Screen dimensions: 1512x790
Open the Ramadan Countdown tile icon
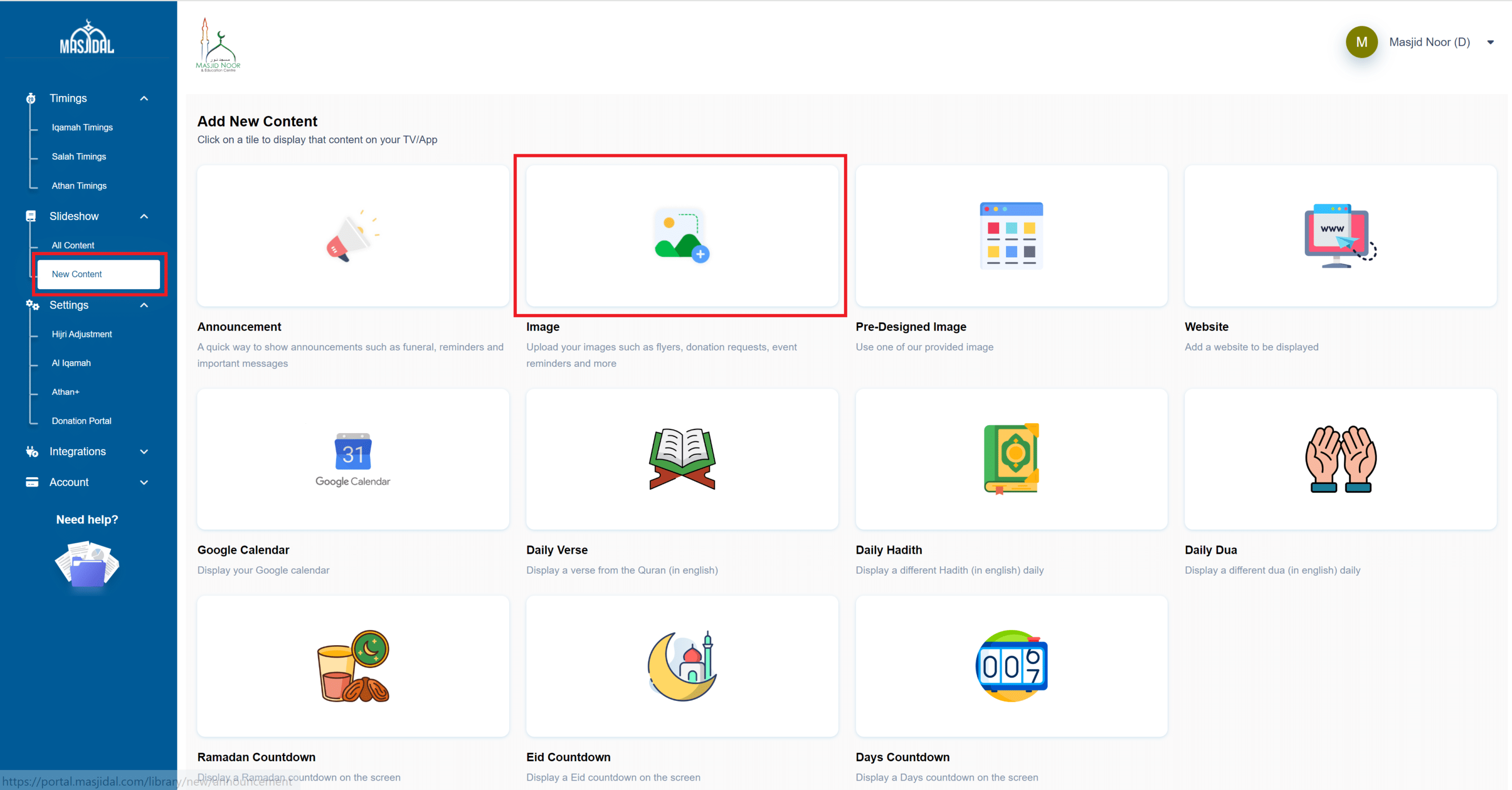tap(353, 666)
